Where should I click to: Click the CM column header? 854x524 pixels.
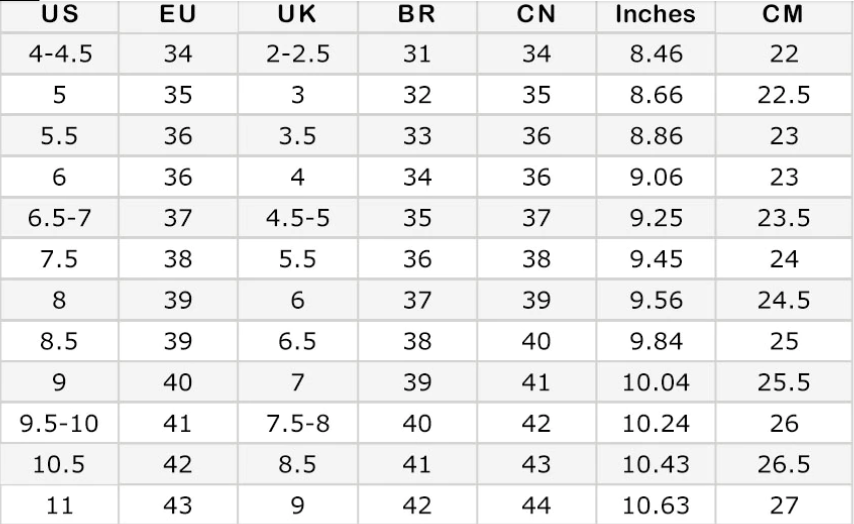pos(784,16)
